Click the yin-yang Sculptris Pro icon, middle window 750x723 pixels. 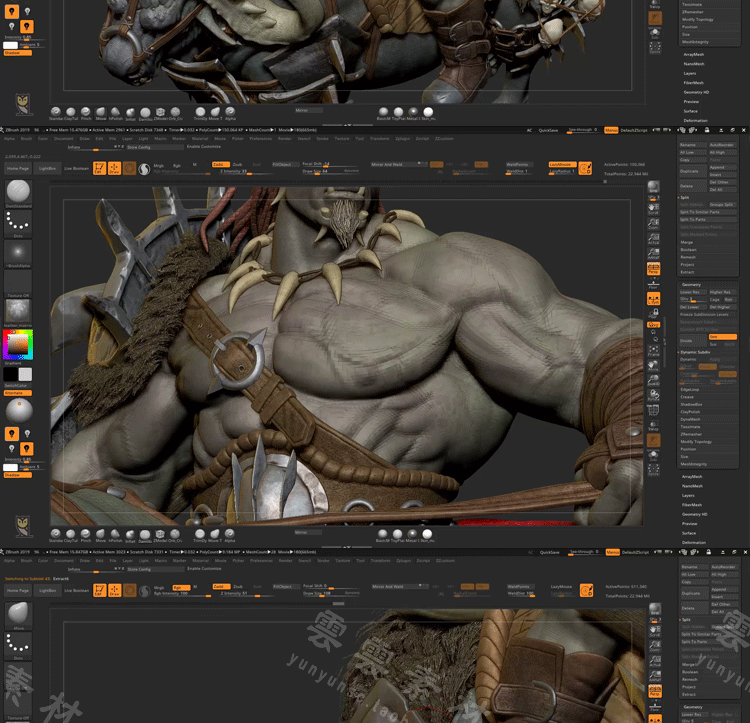click(x=144, y=169)
